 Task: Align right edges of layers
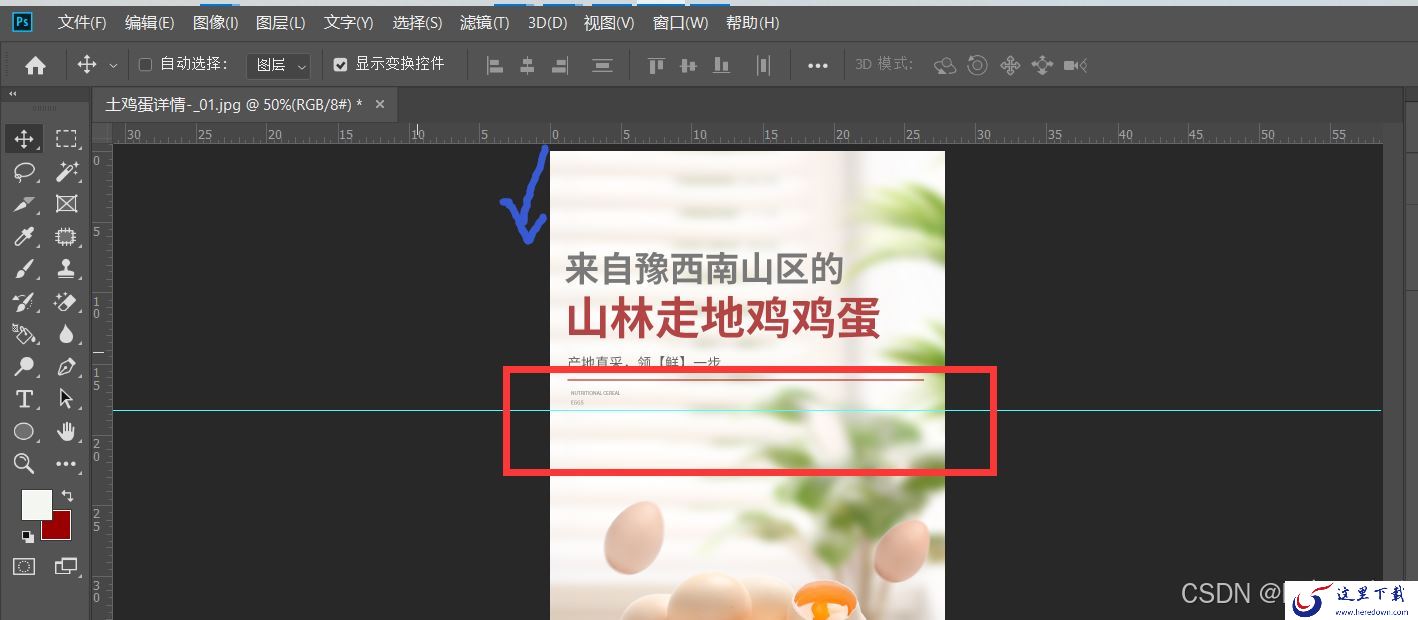560,65
